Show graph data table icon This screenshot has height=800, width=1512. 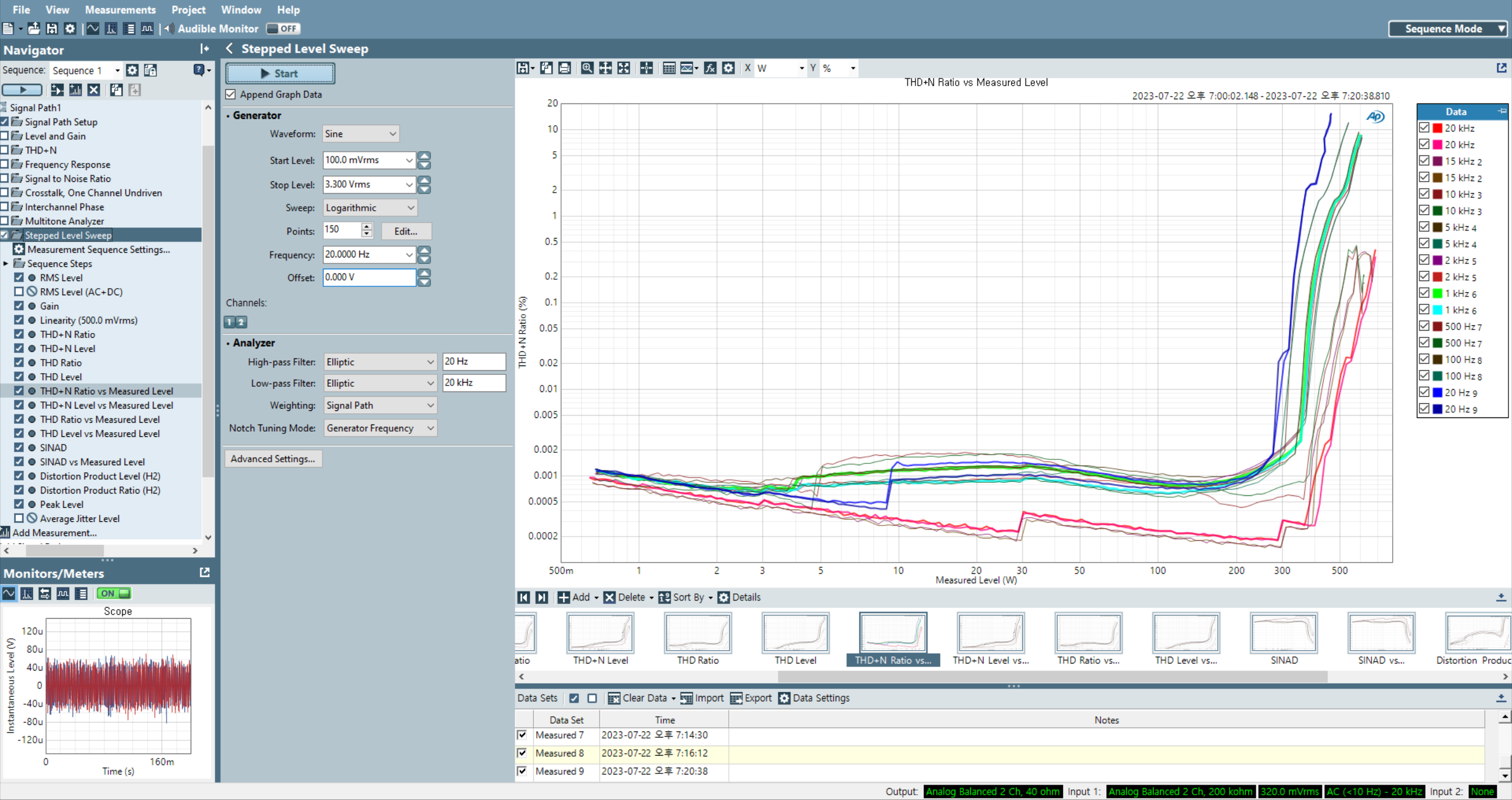669,68
